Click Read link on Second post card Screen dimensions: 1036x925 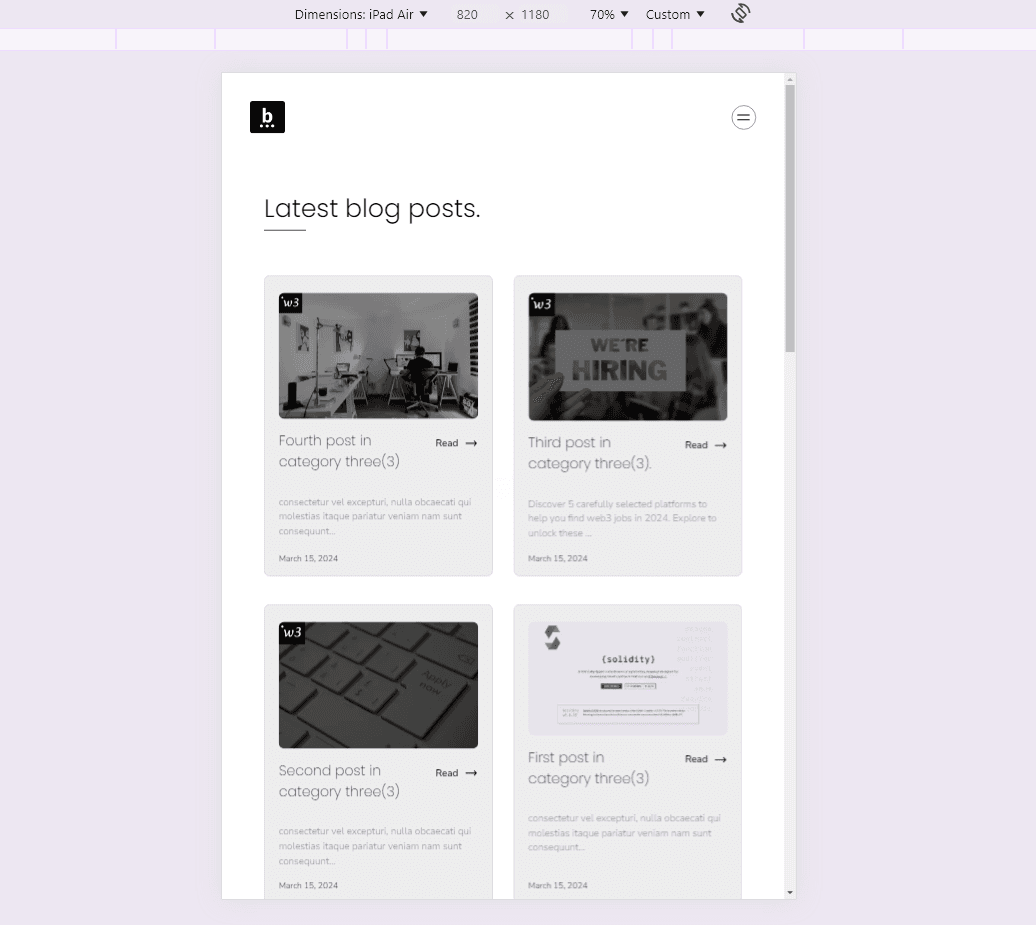point(447,772)
